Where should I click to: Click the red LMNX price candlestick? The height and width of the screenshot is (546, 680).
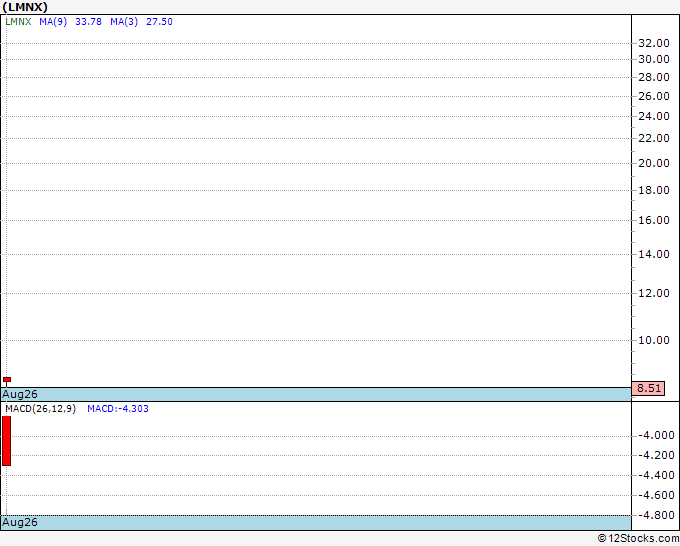click(x=7, y=379)
